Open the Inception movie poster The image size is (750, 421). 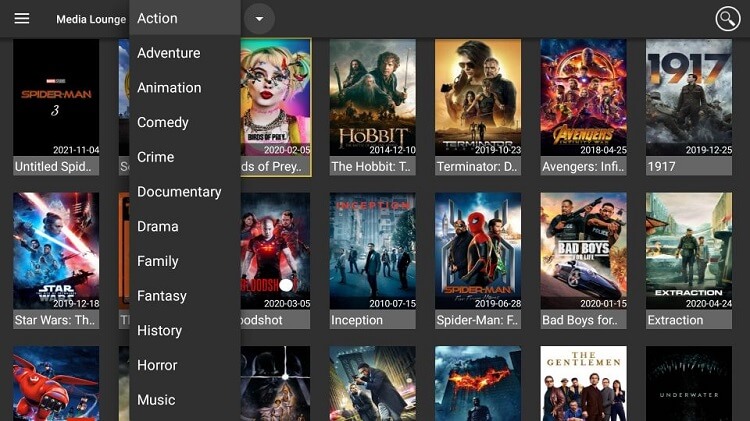[x=373, y=251]
